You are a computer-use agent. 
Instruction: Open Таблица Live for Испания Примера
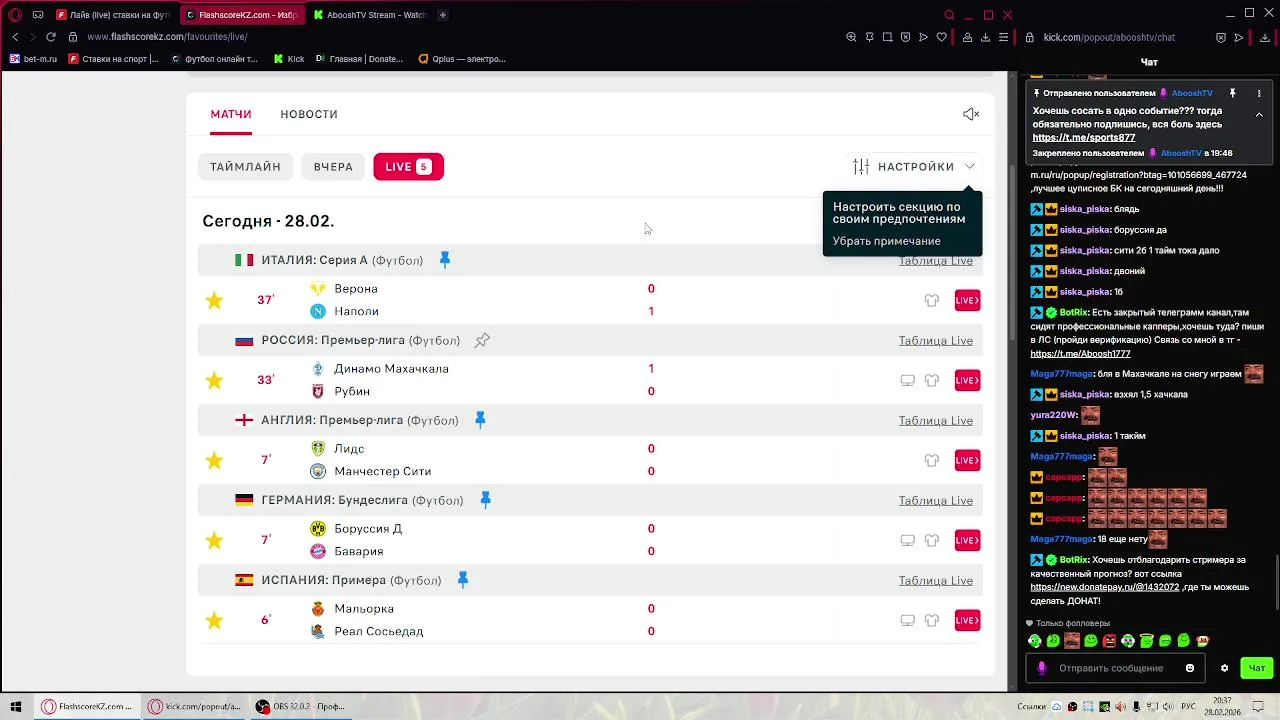935,580
